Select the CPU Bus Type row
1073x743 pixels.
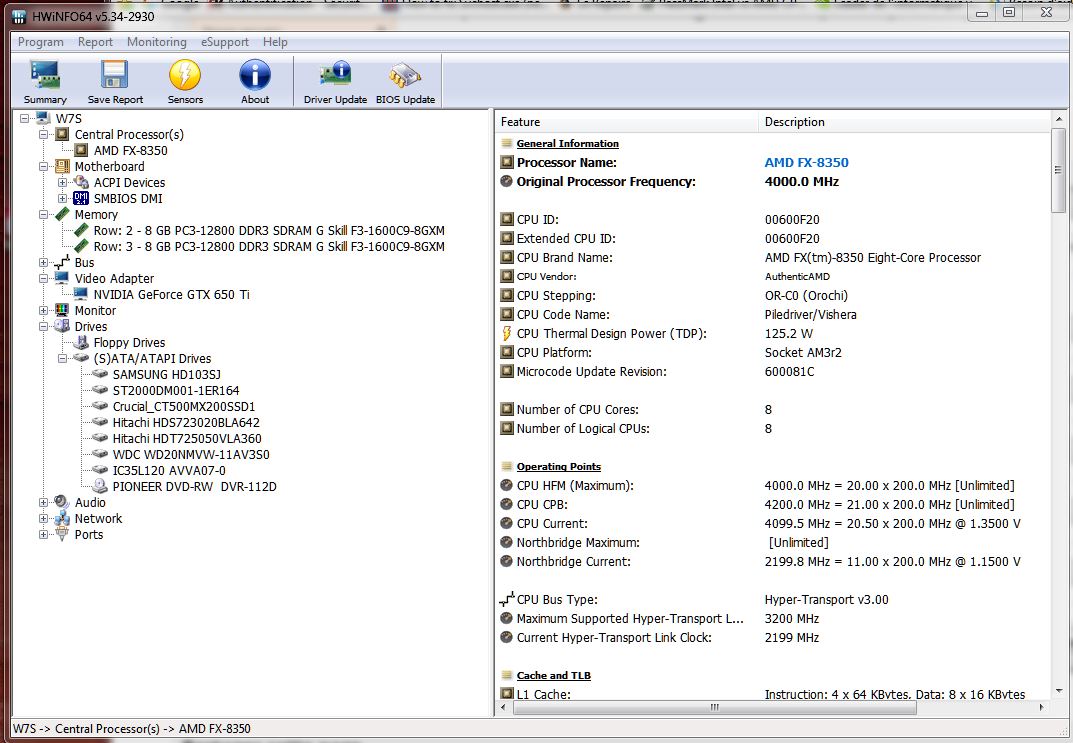(773, 599)
